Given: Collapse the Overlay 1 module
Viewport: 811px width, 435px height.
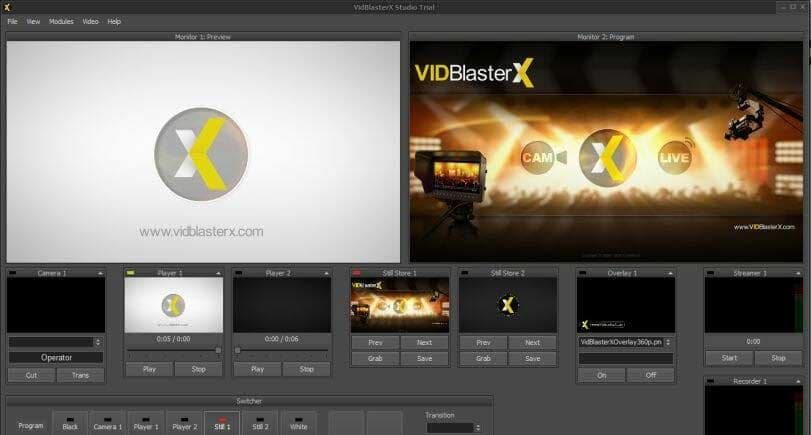Looking at the screenshot, I should 670,273.
